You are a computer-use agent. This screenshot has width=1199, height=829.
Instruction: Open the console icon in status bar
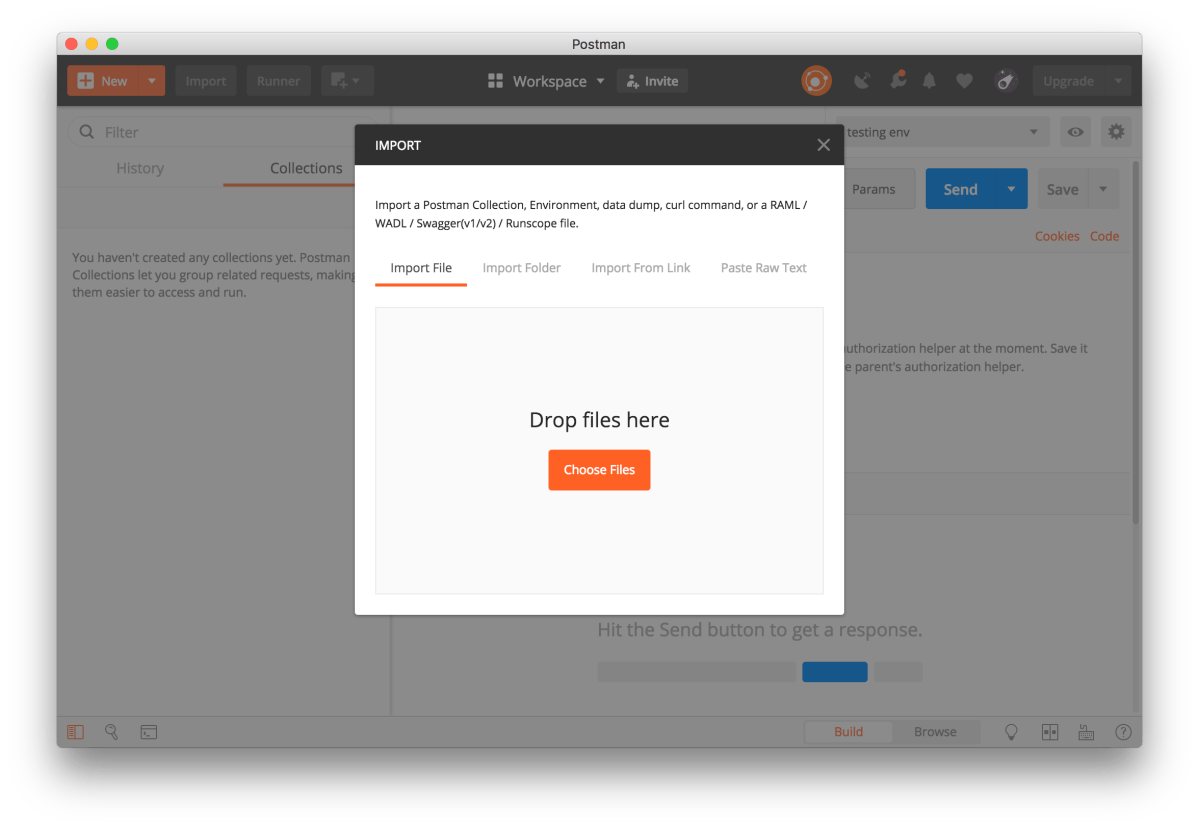(x=149, y=733)
